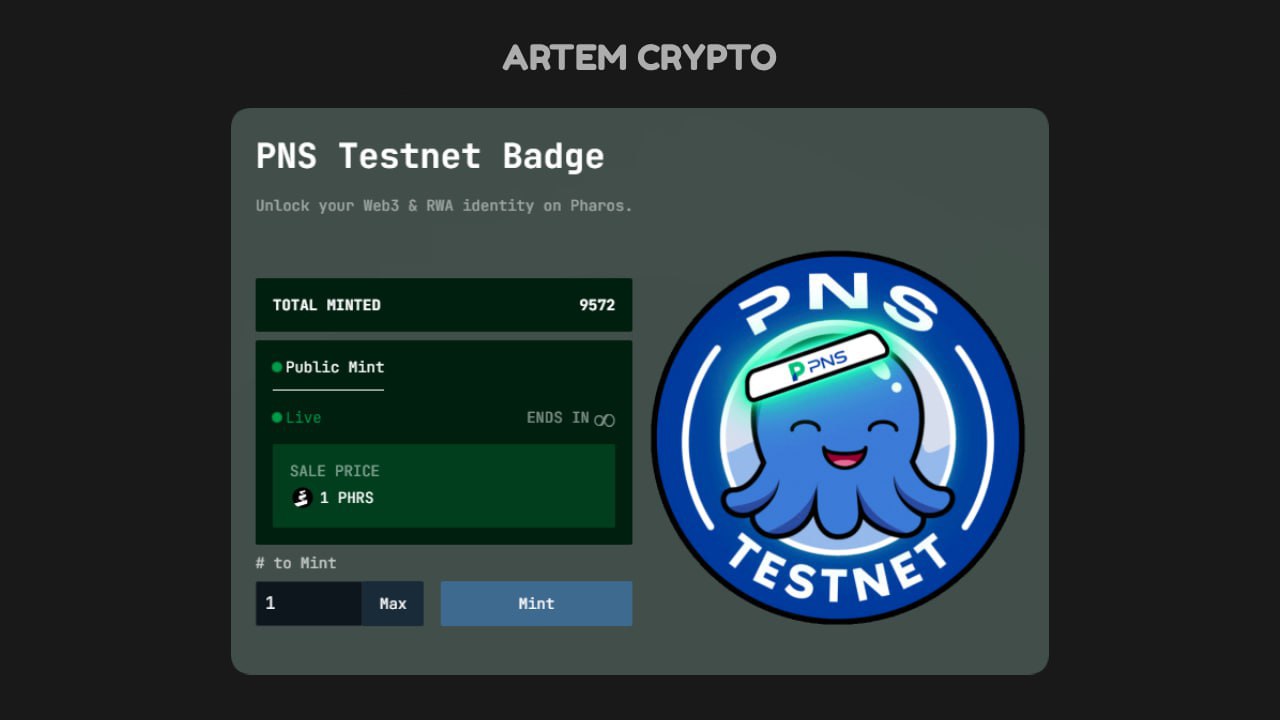The width and height of the screenshot is (1280, 720).
Task: Click the '# to Mint' label
Action: pyautogui.click(x=296, y=563)
